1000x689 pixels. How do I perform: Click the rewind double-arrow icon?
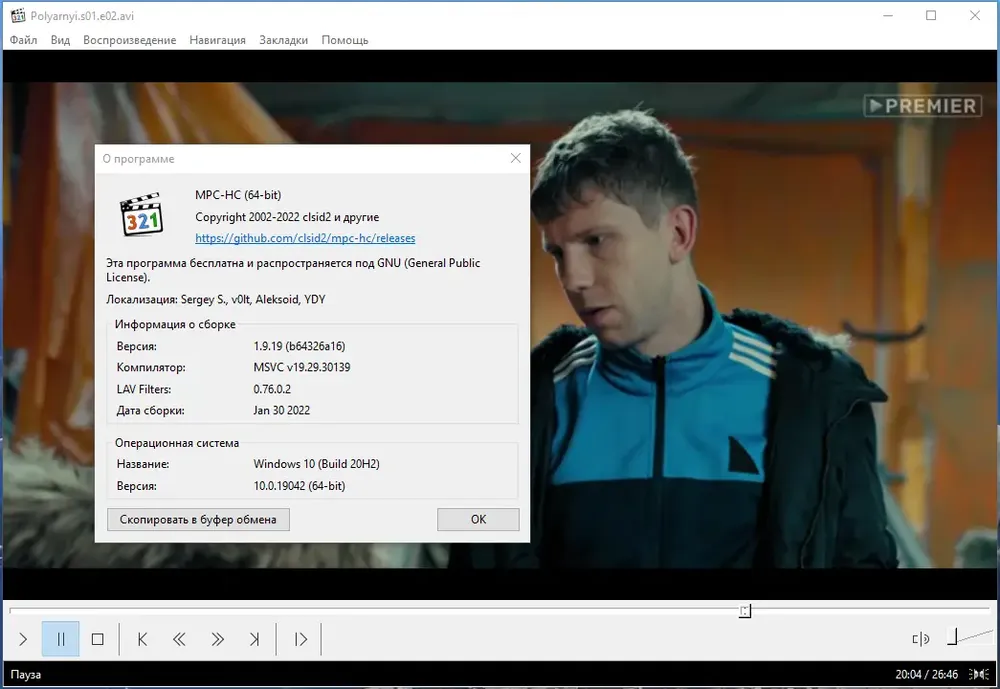click(179, 639)
